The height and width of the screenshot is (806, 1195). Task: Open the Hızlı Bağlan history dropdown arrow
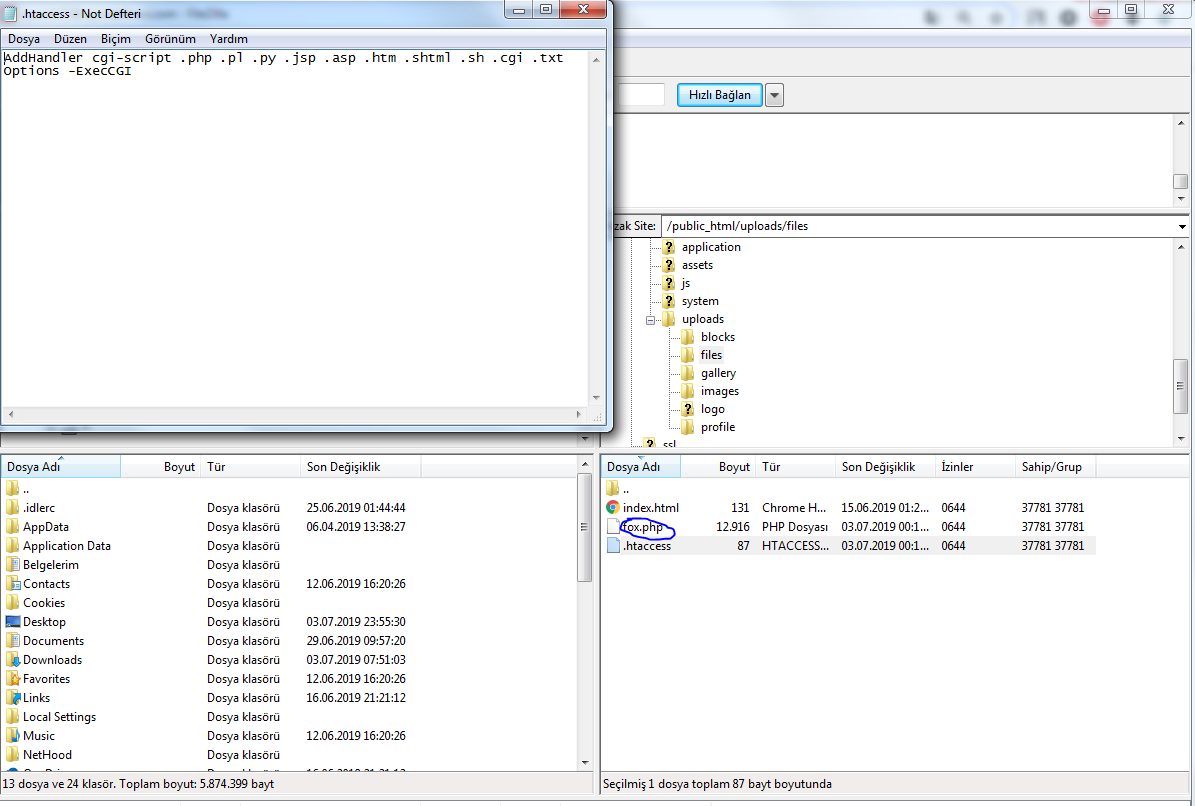tap(774, 95)
